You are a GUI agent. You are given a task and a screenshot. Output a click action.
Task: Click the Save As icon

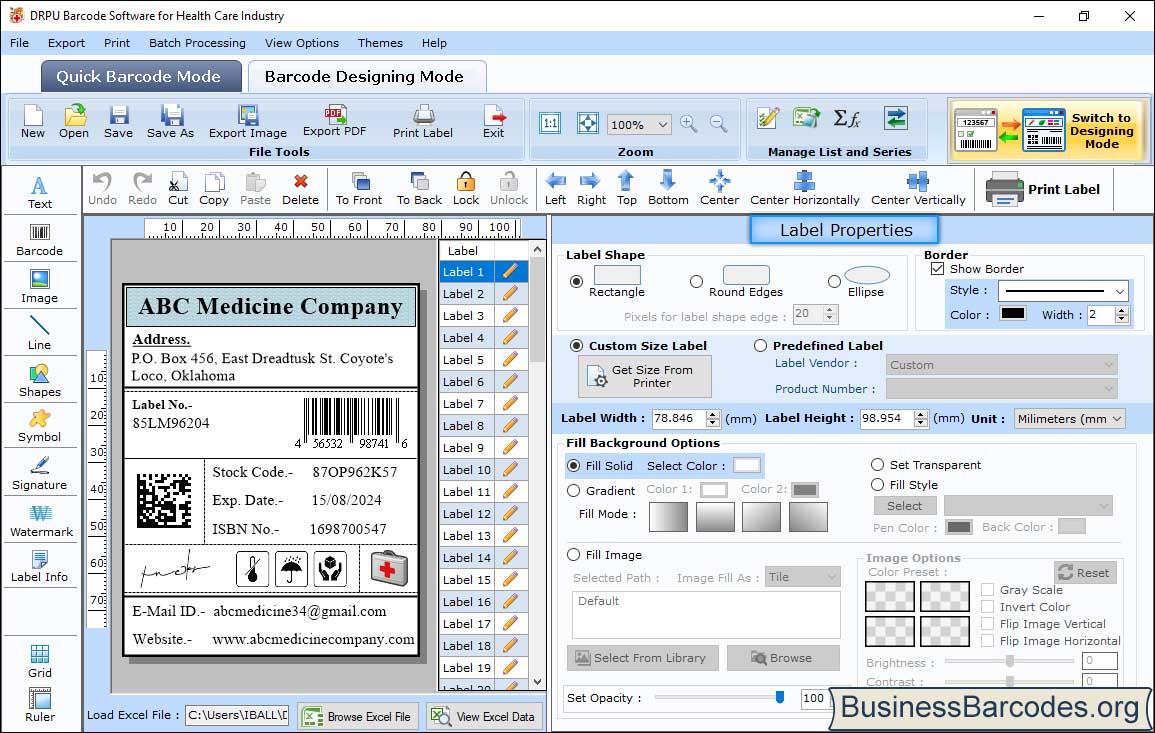point(170,122)
